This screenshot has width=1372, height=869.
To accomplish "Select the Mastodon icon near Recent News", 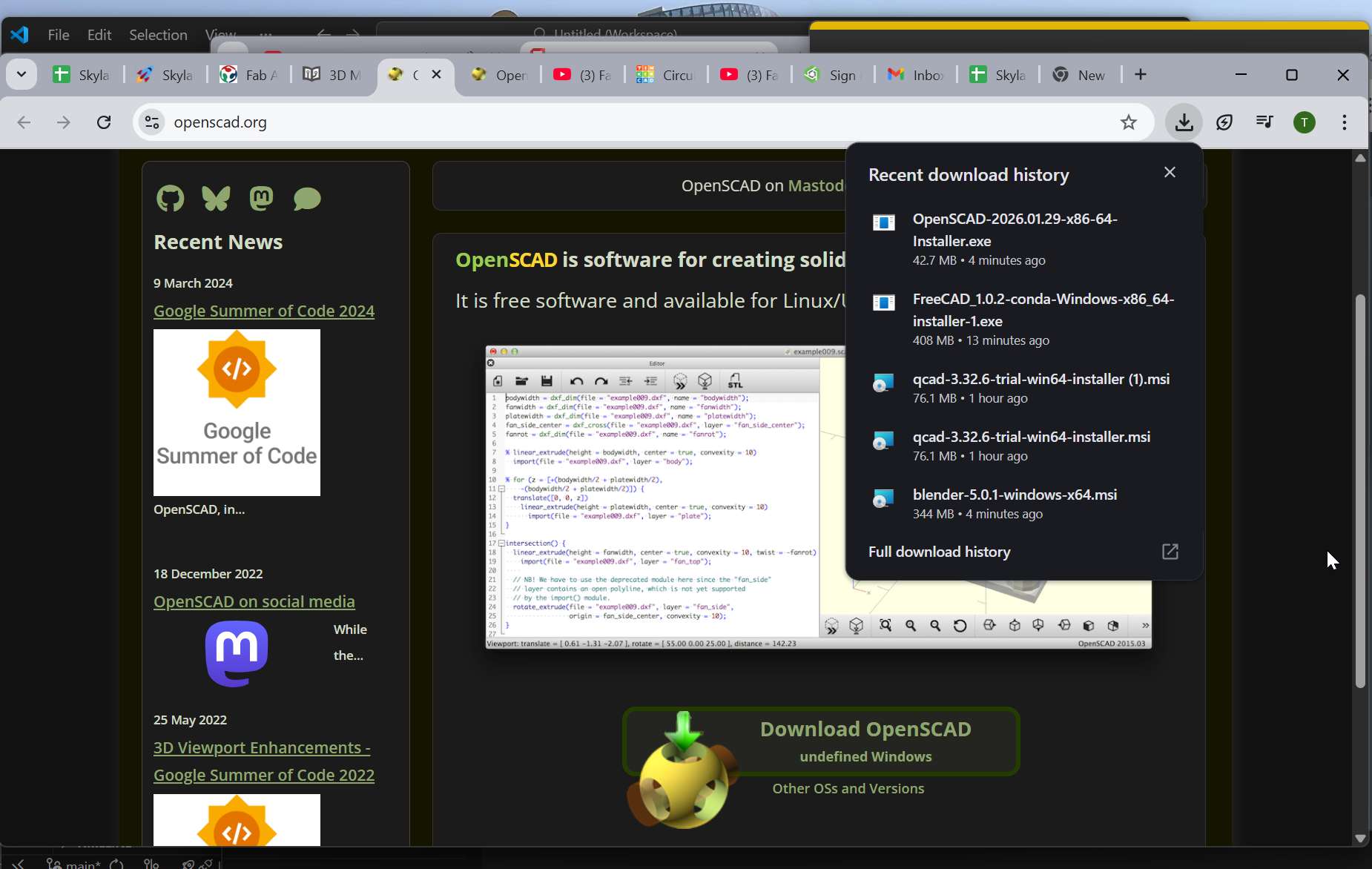I will click(x=261, y=198).
